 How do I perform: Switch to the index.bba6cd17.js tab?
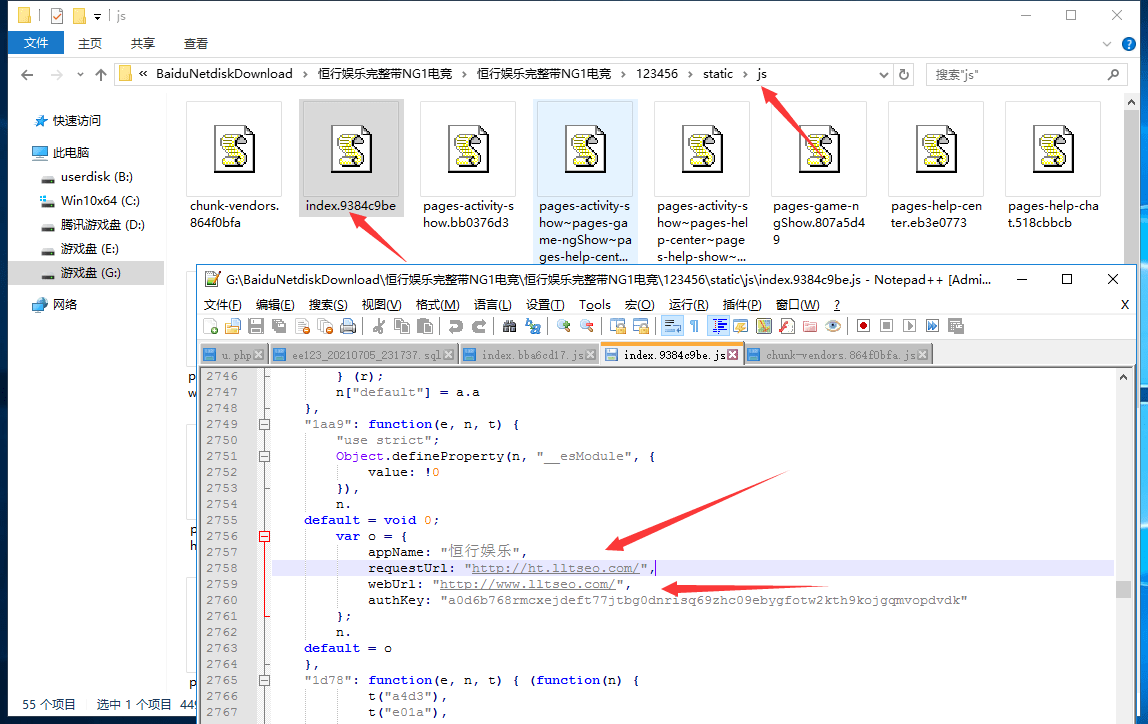532,355
